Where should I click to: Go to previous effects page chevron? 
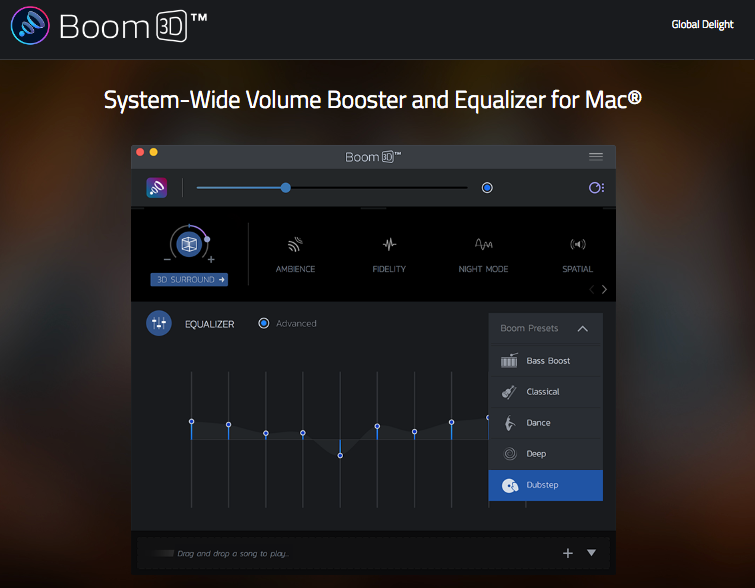pos(591,289)
